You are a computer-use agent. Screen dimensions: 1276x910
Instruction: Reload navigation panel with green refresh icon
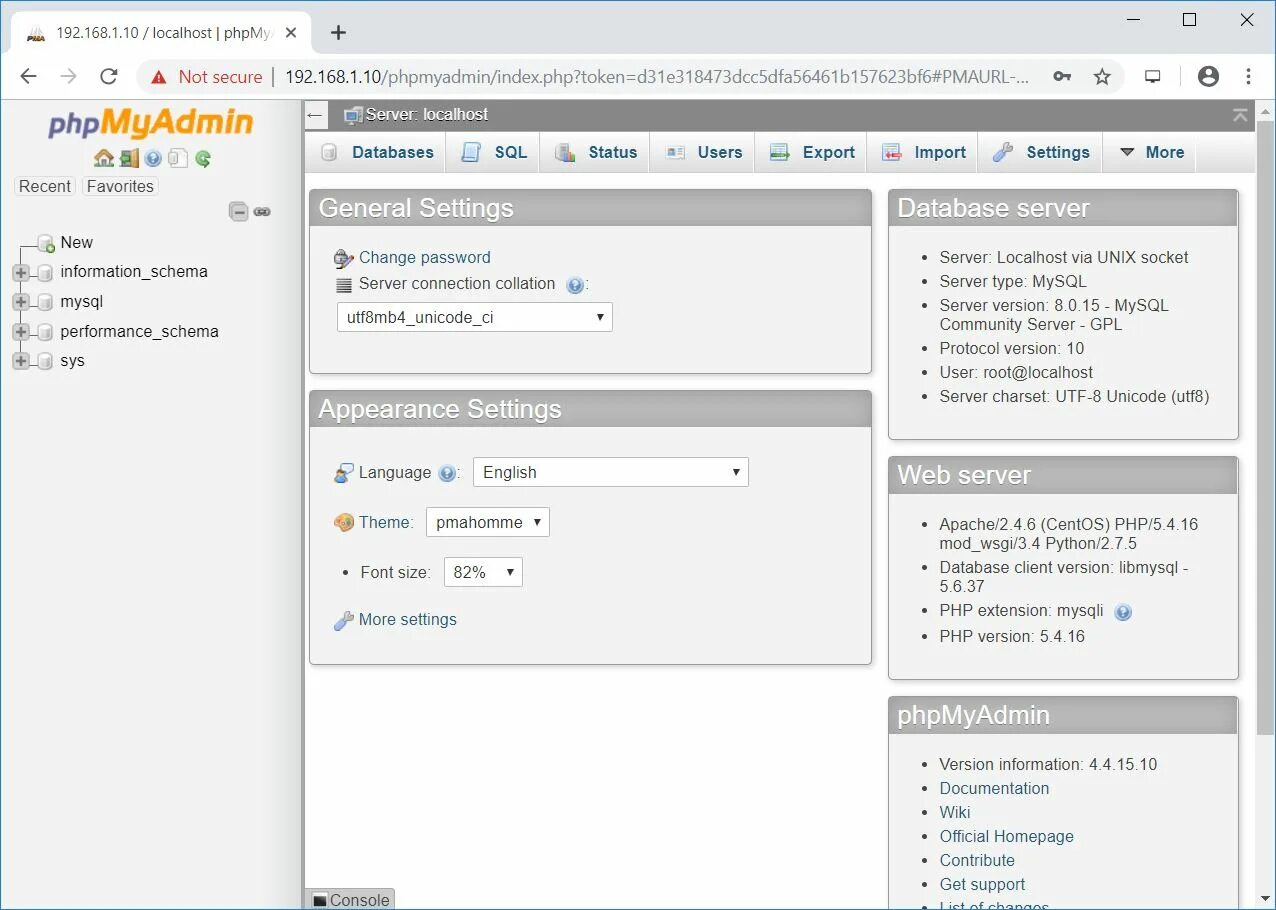click(x=203, y=158)
